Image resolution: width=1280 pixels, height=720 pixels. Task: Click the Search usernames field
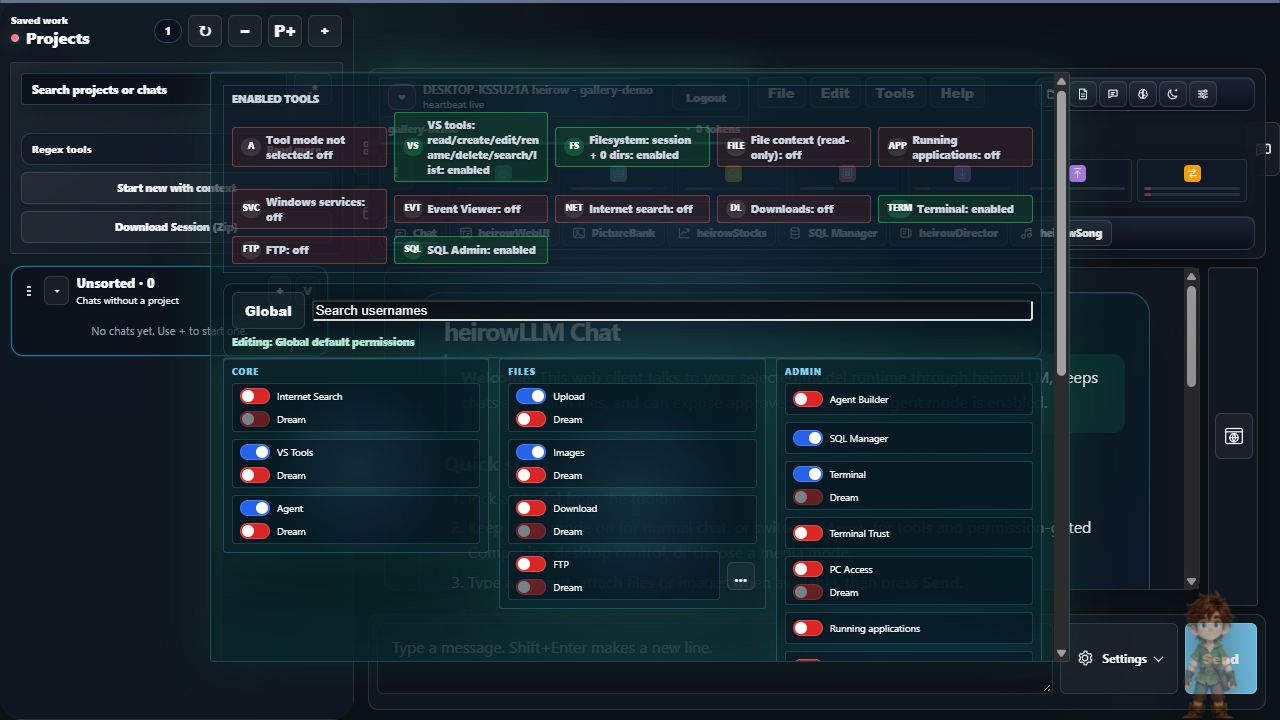click(x=672, y=311)
